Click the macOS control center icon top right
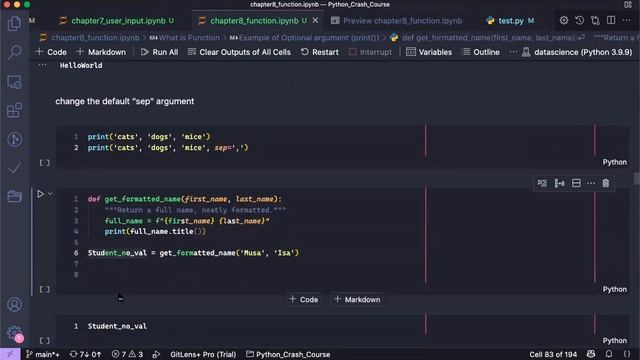The width and height of the screenshot is (640, 360). pyautogui.click(x=628, y=4)
